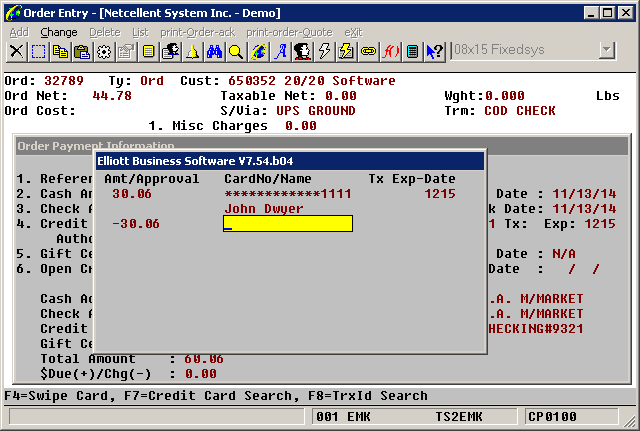Click the status bar entry CP0100

552,417
